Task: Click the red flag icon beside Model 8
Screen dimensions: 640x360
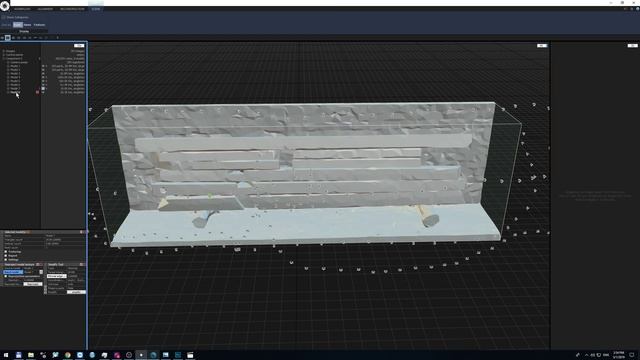Action: point(38,92)
